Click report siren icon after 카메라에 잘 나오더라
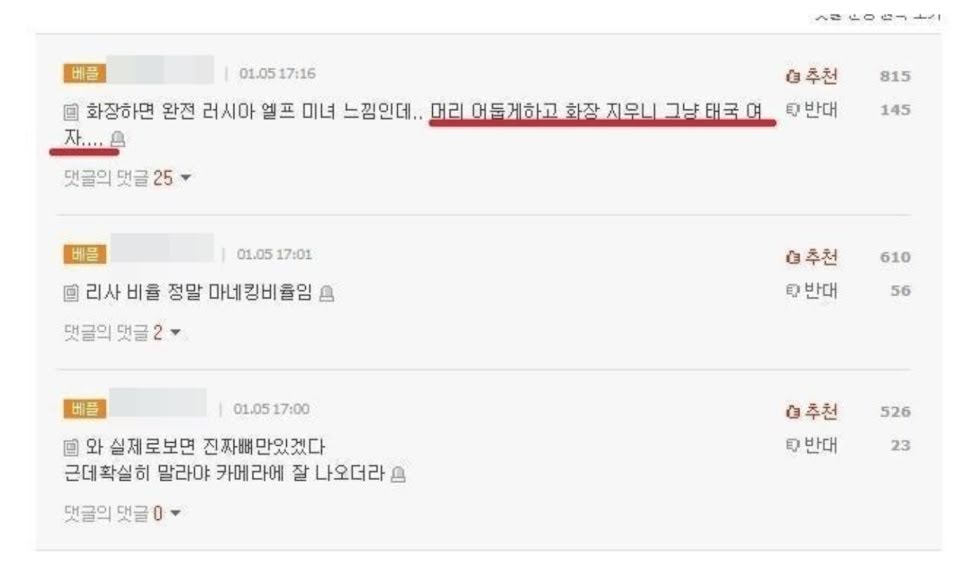Image resolution: width=960 pixels, height=563 pixels. [x=398, y=474]
